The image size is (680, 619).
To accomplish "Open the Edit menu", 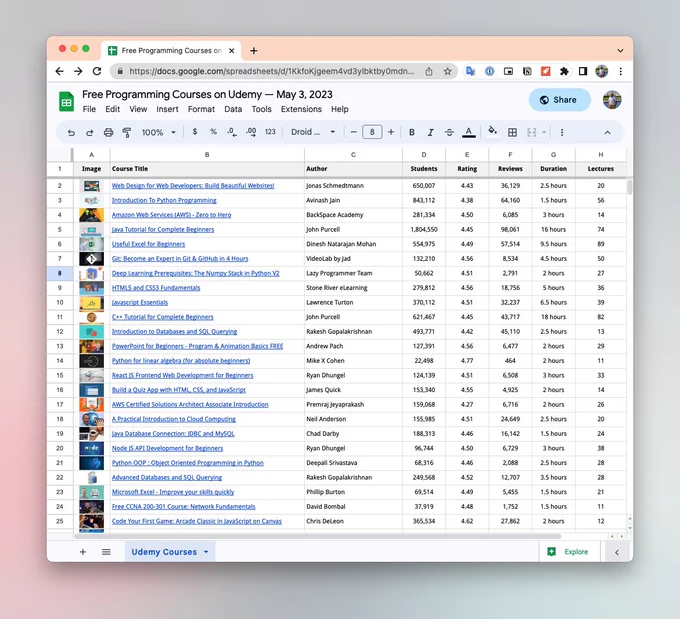I will tap(112, 109).
